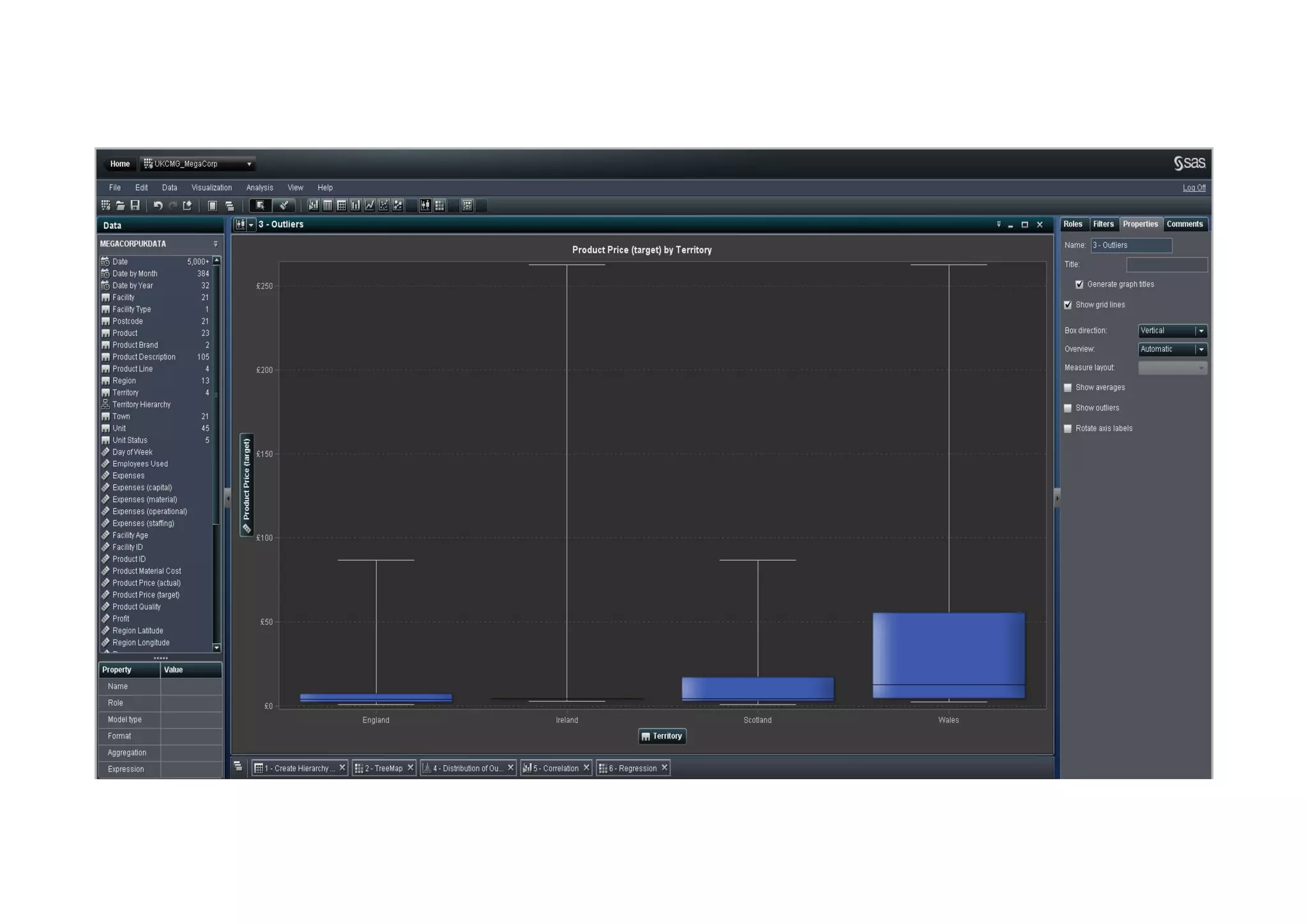Click the Home button
This screenshot has width=1308, height=924.
[x=119, y=164]
